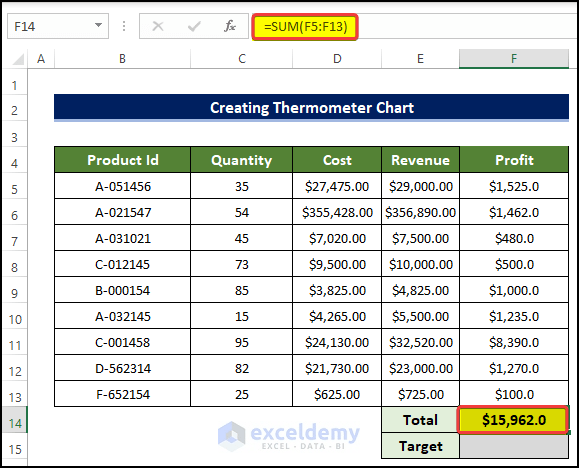This screenshot has width=579, height=468.
Task: Click the Enter checkmark formula icon
Action: click(194, 26)
